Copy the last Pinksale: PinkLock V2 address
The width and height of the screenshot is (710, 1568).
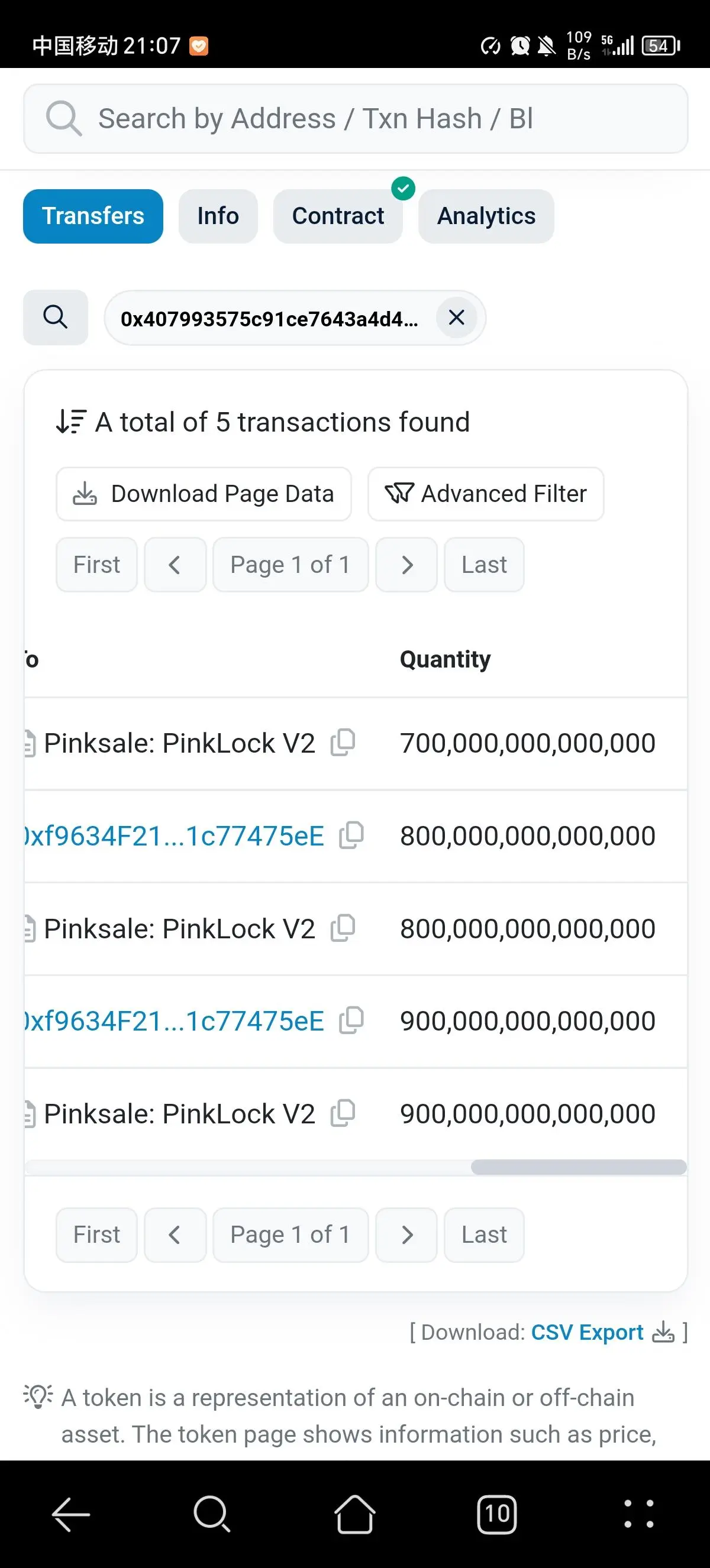click(x=343, y=1113)
